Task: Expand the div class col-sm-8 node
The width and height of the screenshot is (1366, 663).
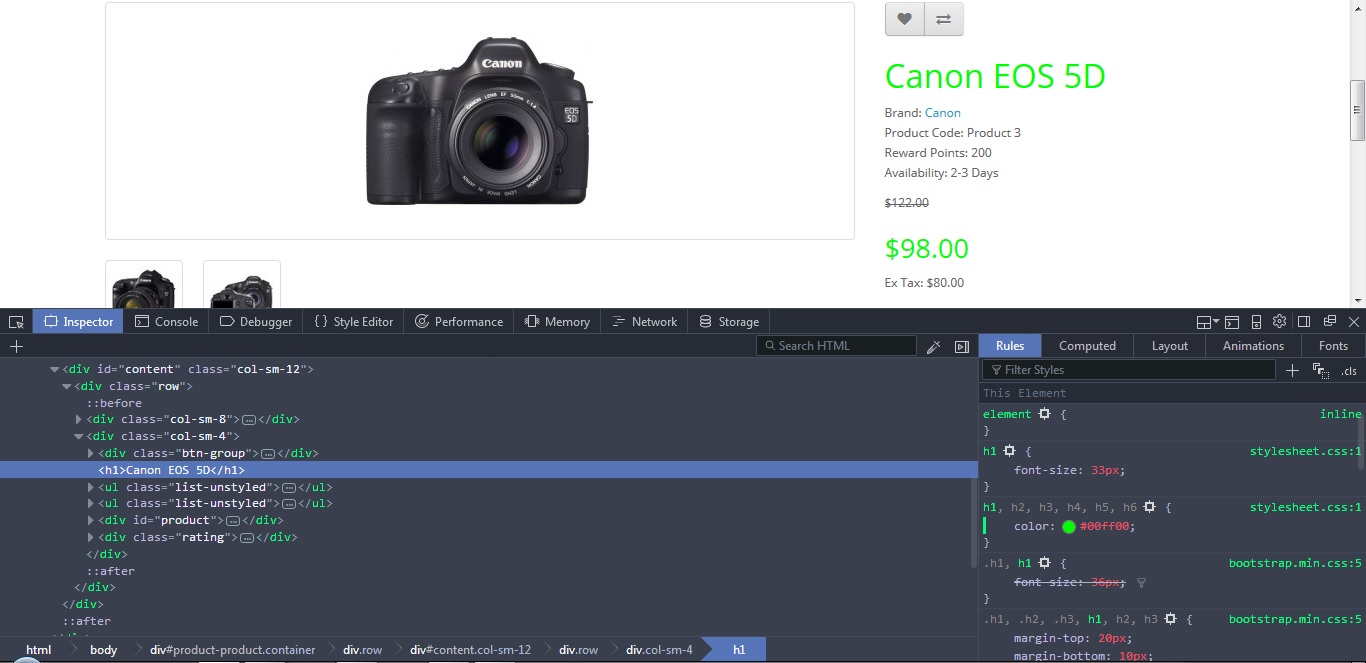Action: 79,419
